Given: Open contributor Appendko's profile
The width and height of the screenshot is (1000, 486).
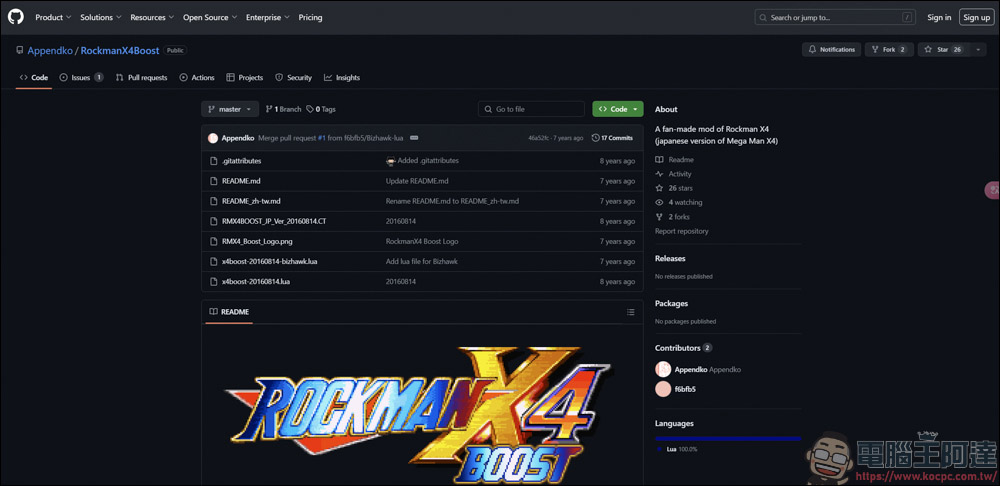Looking at the screenshot, I should click(698, 369).
